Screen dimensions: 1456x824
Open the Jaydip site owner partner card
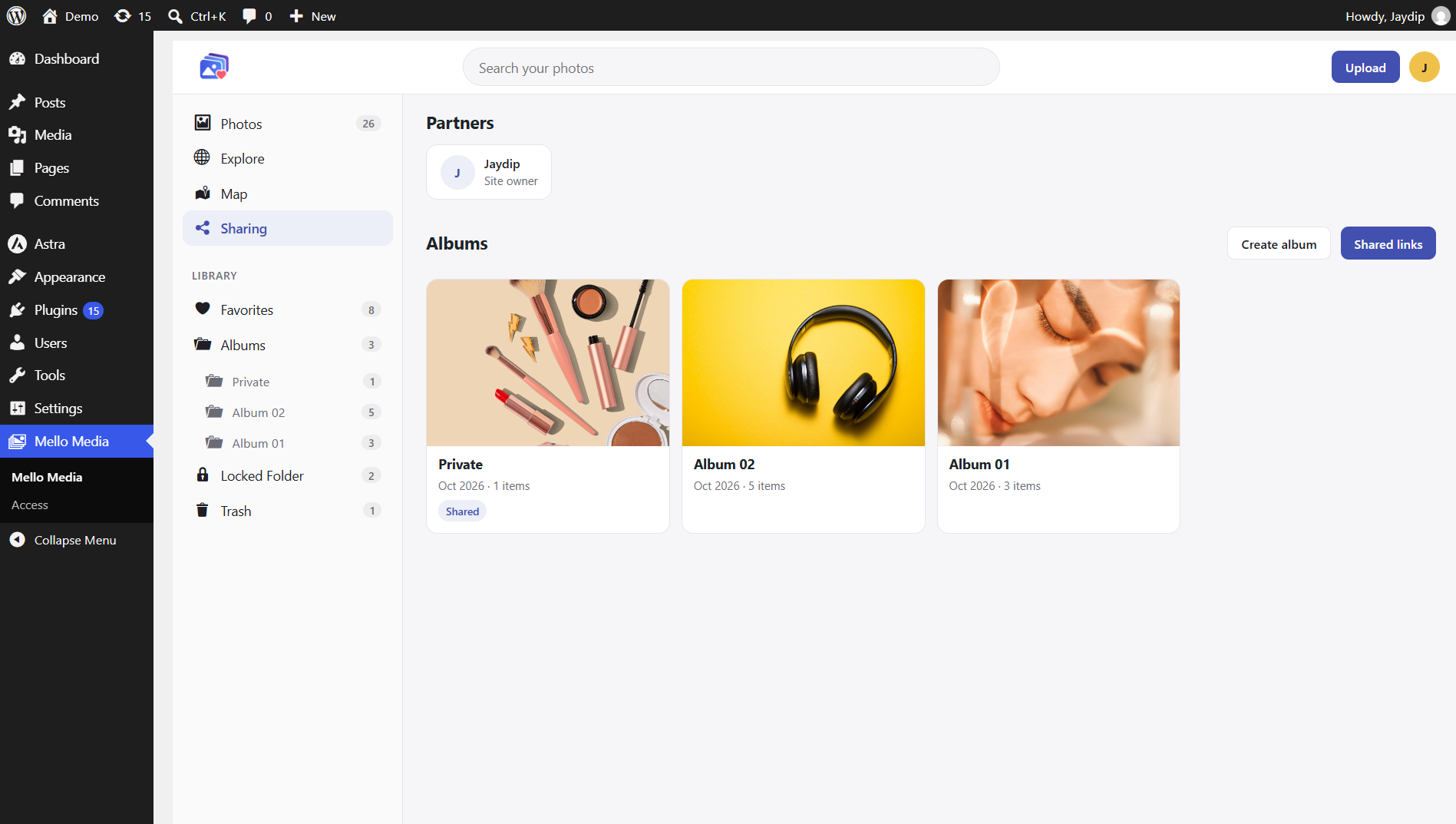[x=489, y=172]
